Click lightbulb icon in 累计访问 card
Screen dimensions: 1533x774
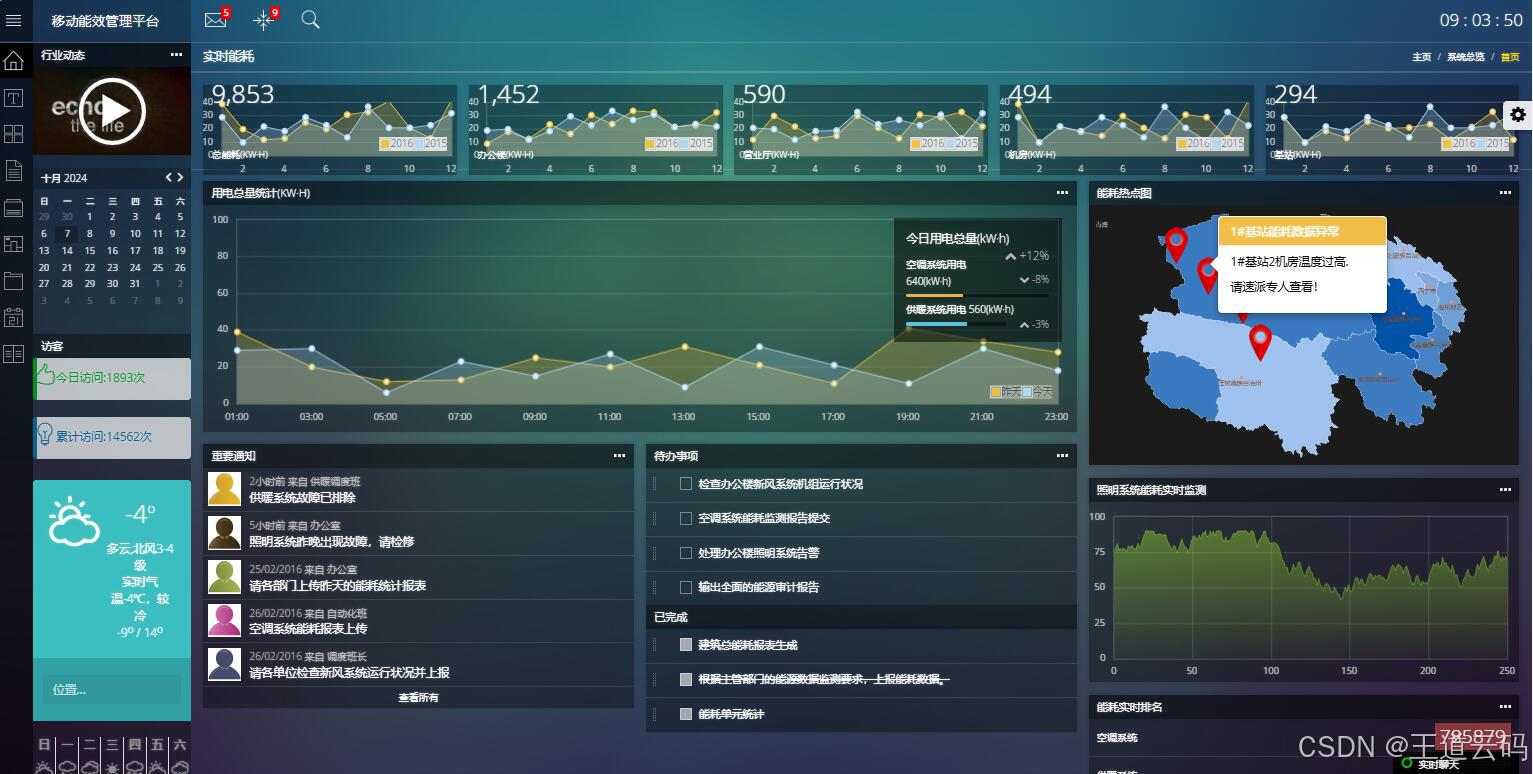coord(45,434)
